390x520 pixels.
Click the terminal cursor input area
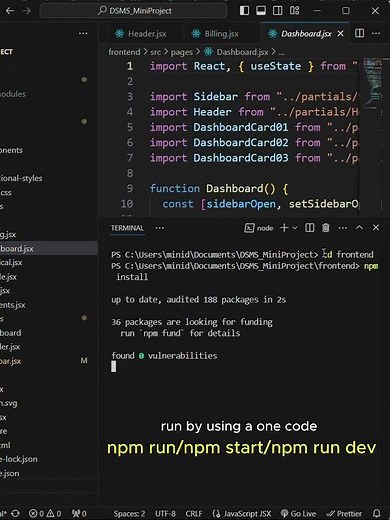pyautogui.click(x=114, y=367)
